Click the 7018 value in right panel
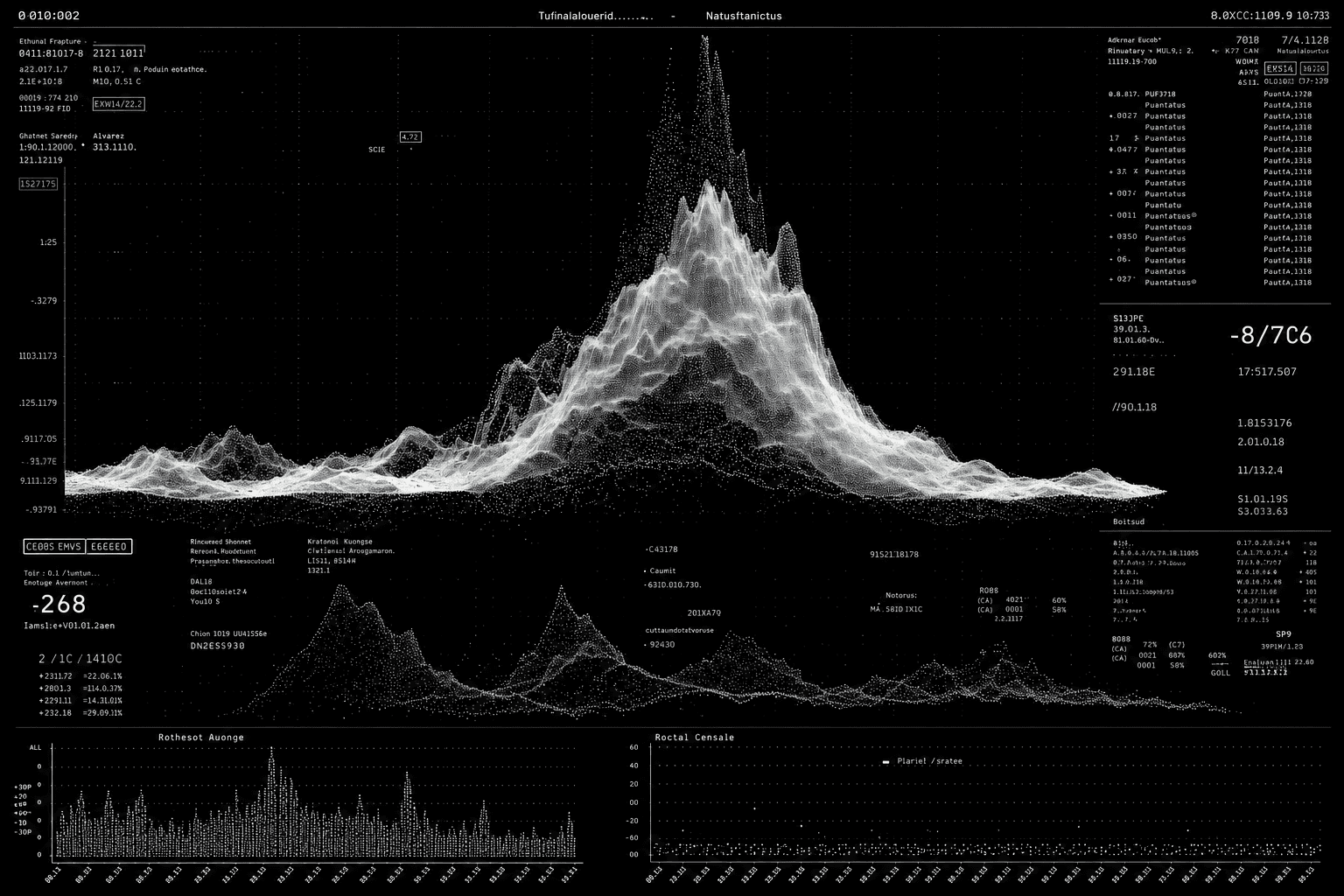This screenshot has width=1344, height=896. click(1247, 39)
